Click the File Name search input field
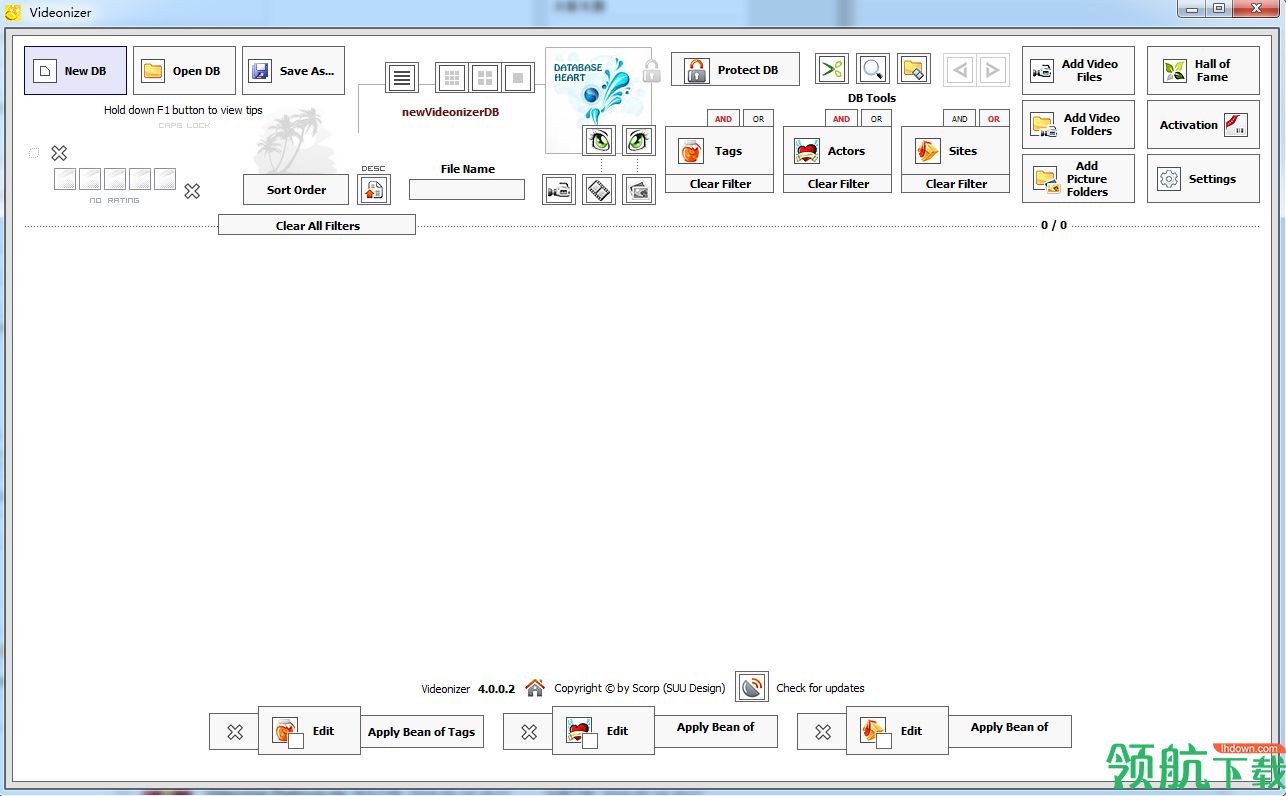The width and height of the screenshot is (1286, 796). click(467, 189)
